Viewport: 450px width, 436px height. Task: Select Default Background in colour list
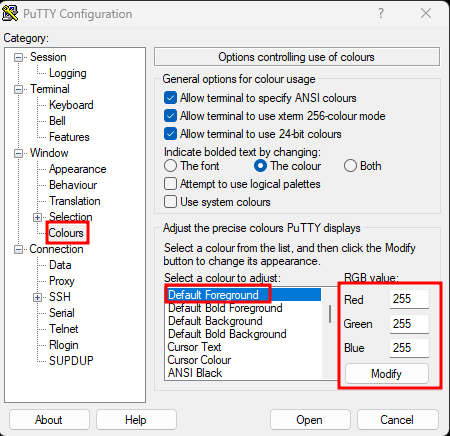point(243,321)
